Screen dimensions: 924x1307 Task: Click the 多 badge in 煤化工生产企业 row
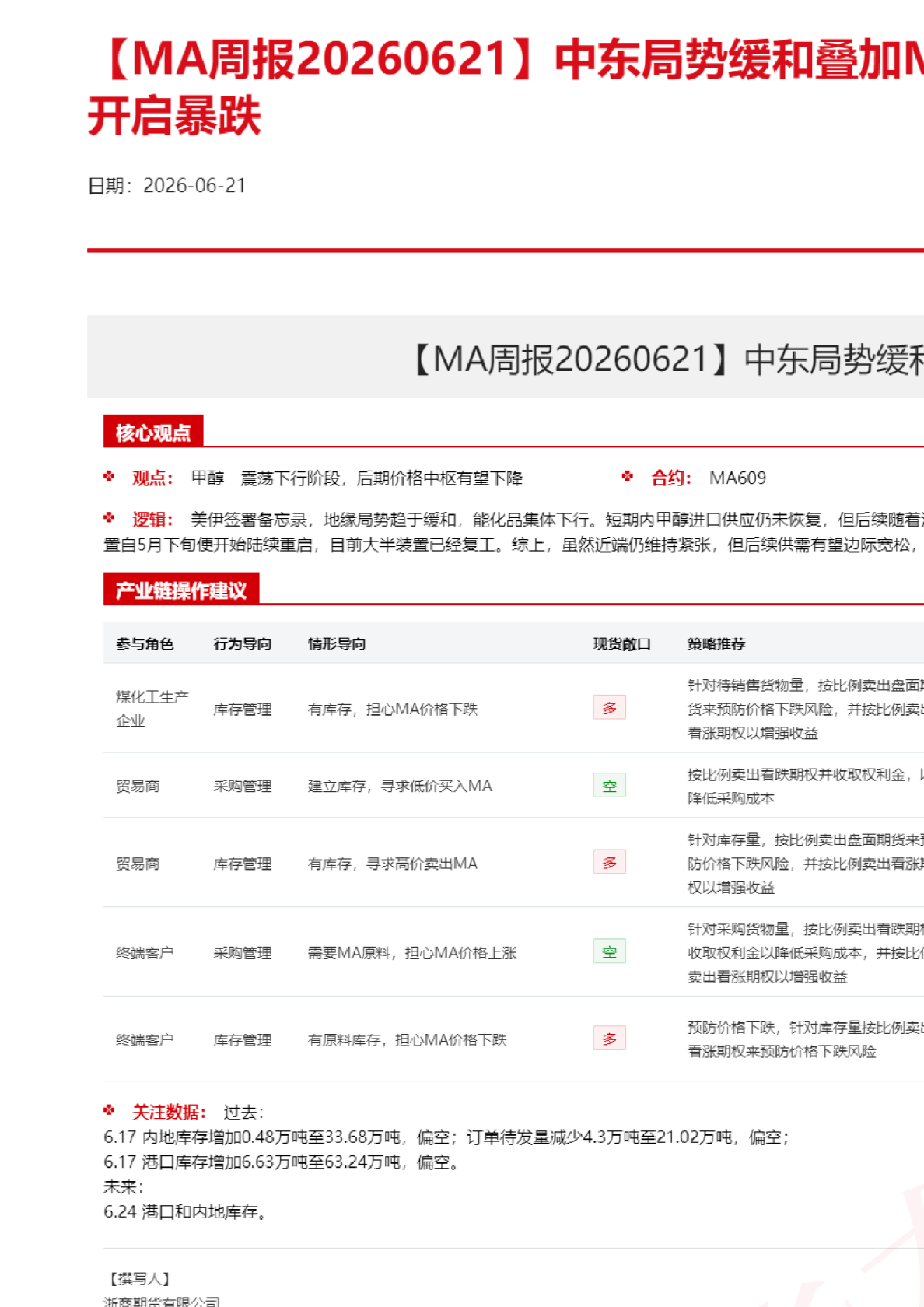tap(610, 707)
